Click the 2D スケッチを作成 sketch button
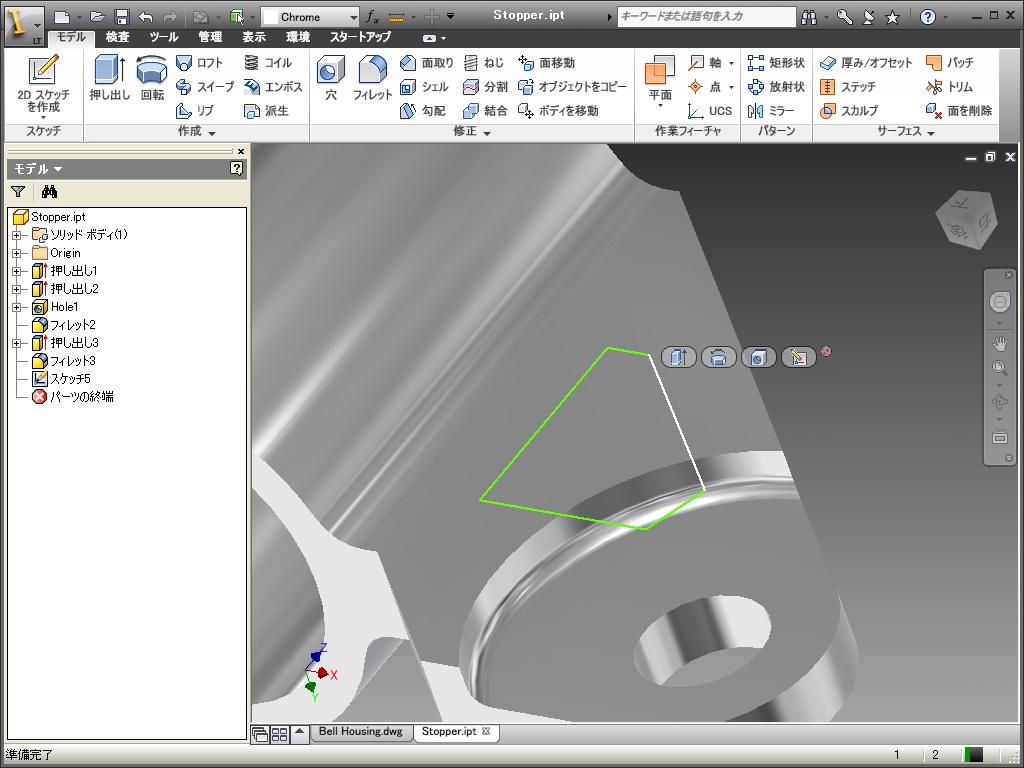The height and width of the screenshot is (768, 1024). 43,84
